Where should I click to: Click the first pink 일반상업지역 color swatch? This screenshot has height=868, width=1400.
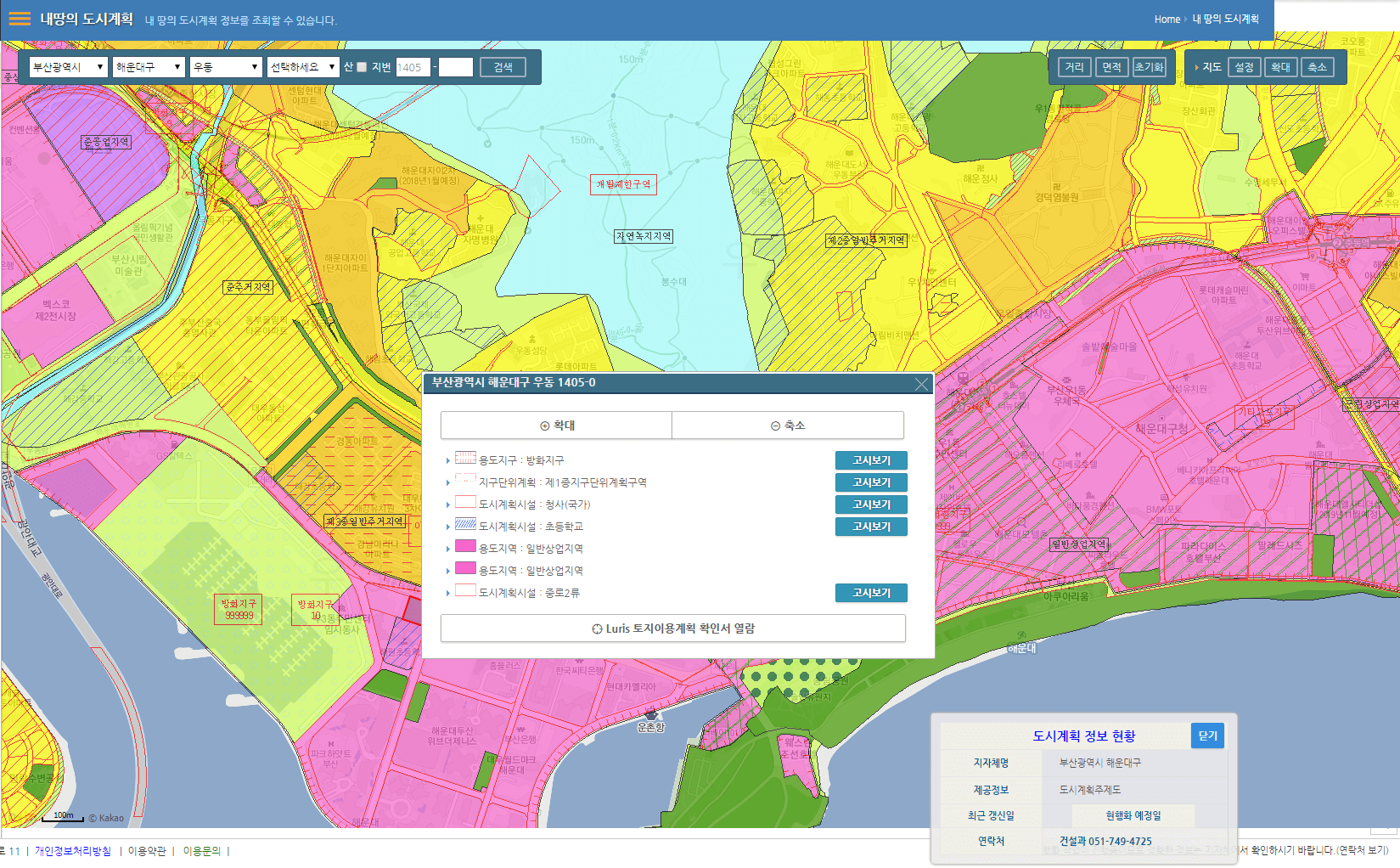465,547
